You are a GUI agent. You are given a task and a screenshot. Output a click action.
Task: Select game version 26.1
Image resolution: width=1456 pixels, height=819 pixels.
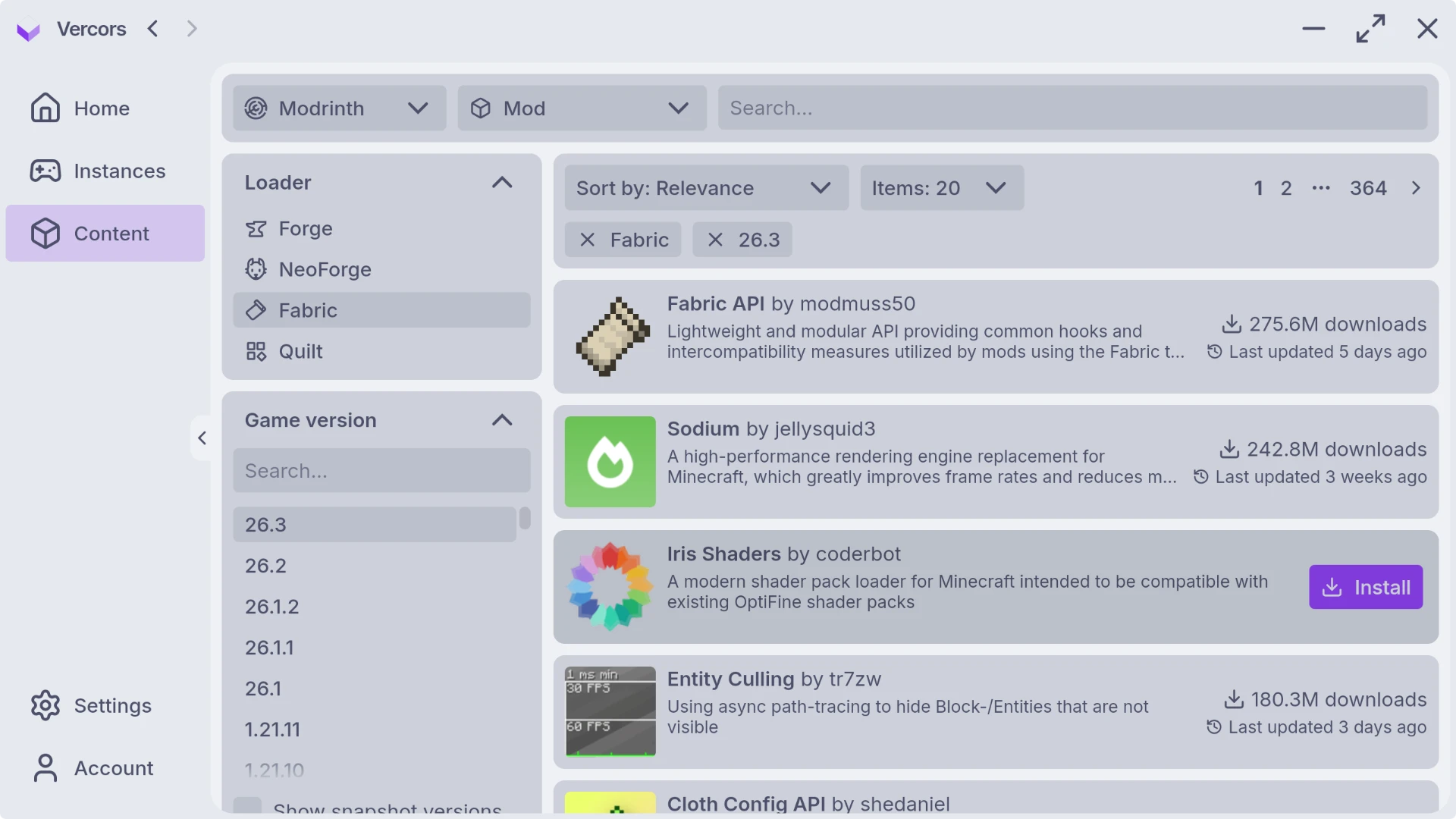pos(375,689)
